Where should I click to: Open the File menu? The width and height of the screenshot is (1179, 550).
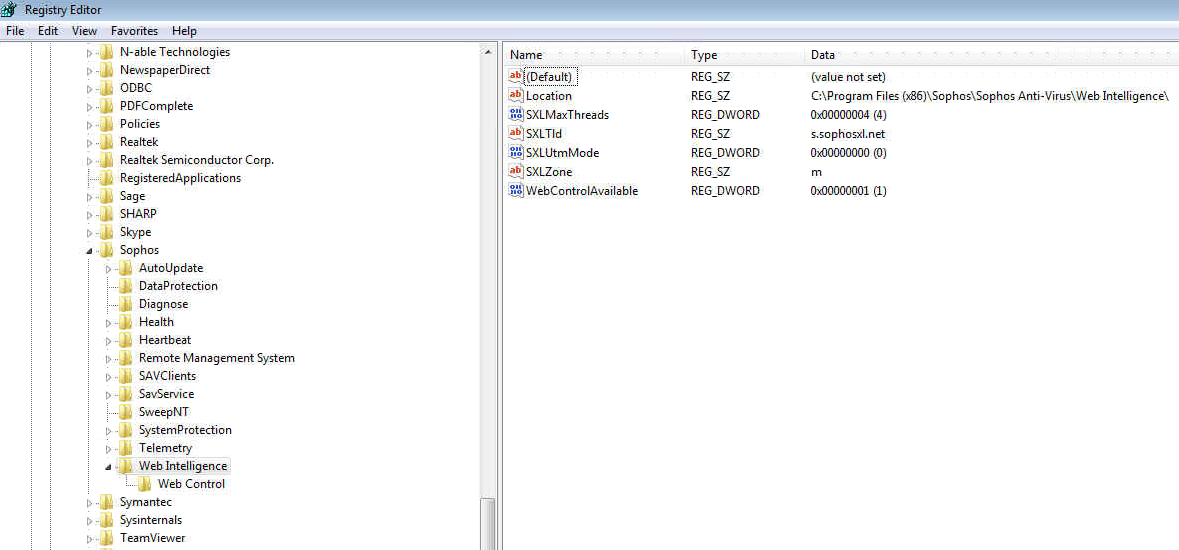(15, 31)
